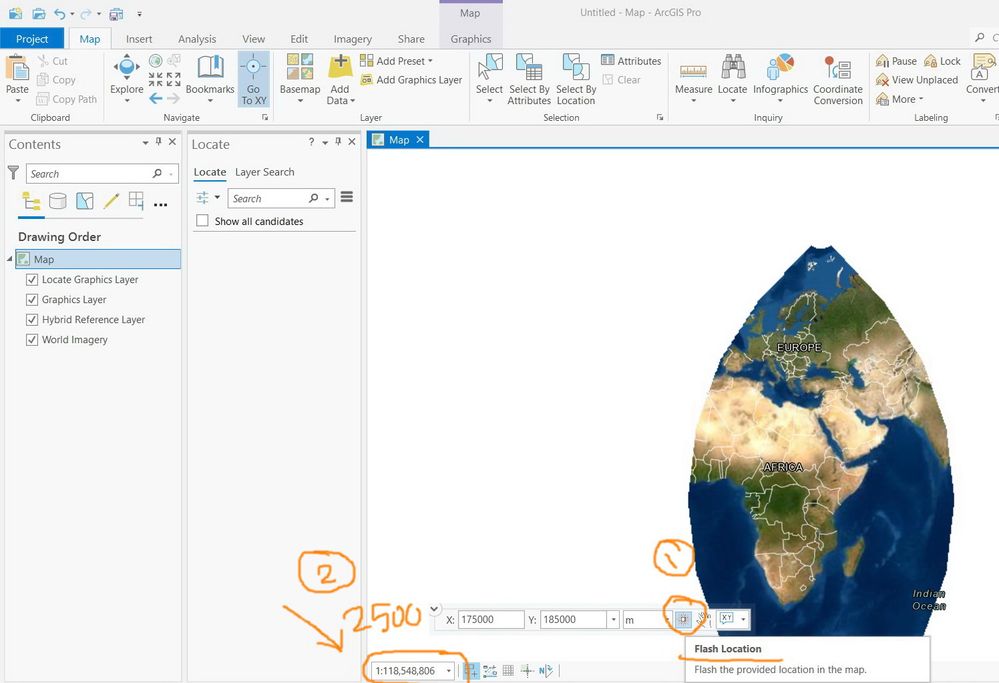Open the units dropdown showing m

point(667,620)
